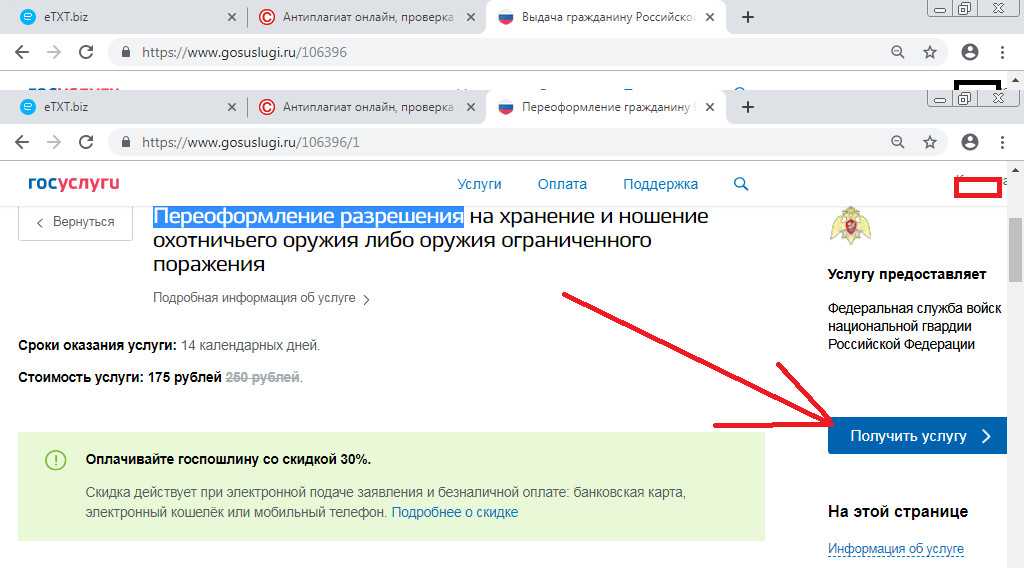Click the госуслуги logo

(74, 183)
